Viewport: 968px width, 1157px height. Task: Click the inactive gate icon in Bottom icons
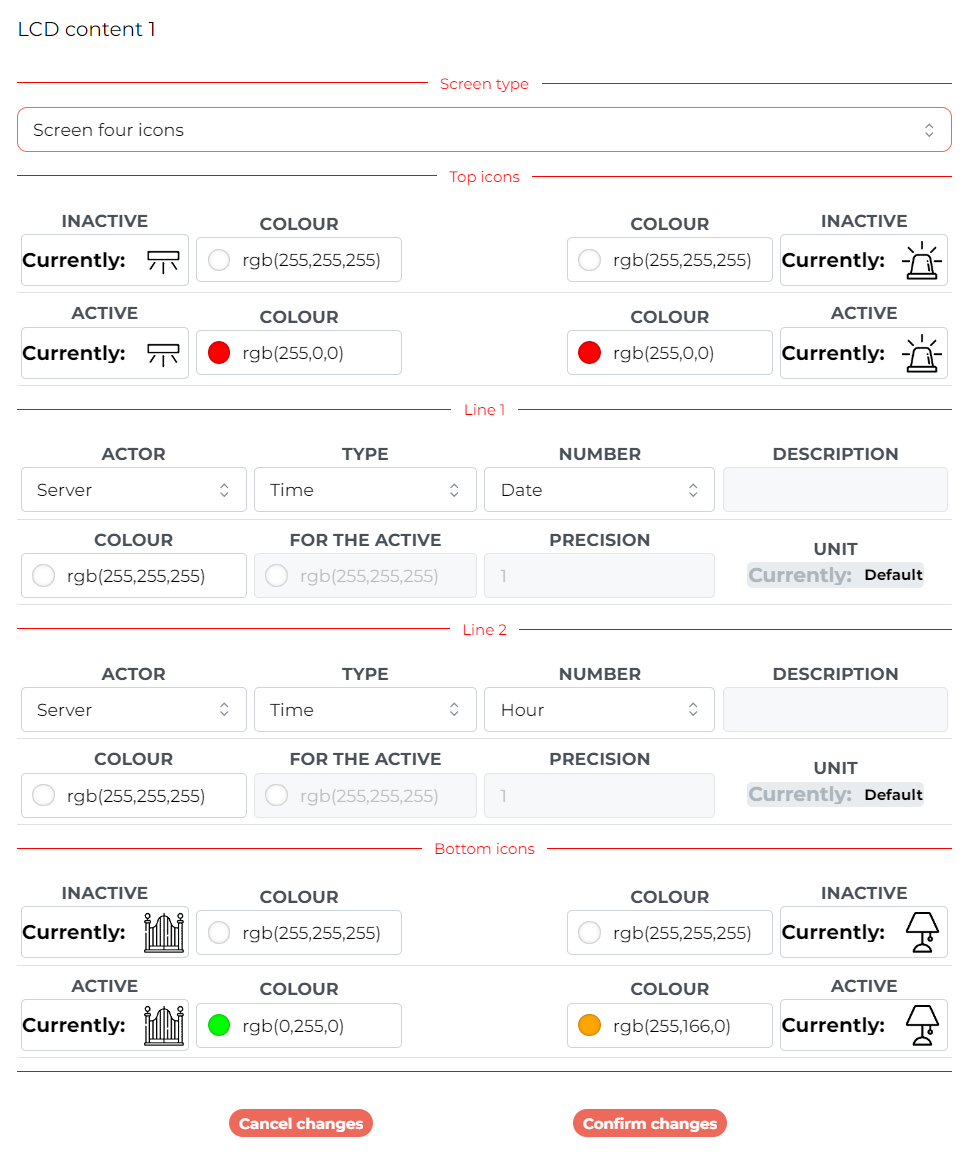coord(164,933)
